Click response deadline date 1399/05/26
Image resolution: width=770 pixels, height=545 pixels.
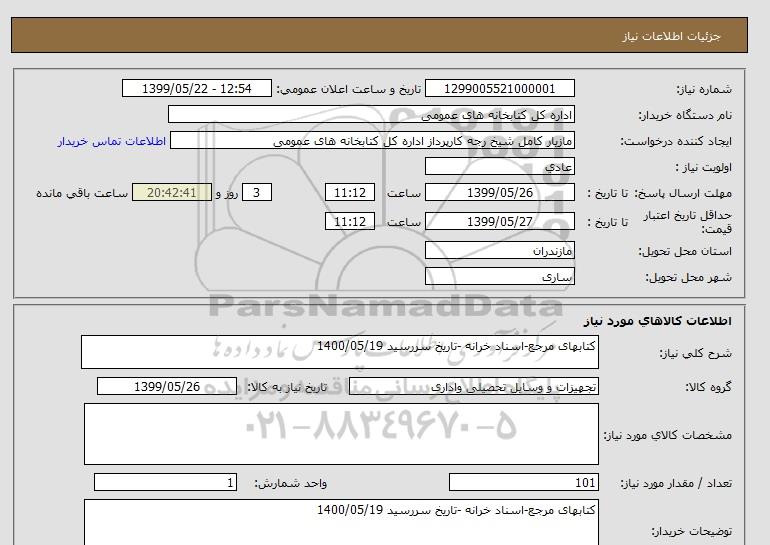coord(499,192)
